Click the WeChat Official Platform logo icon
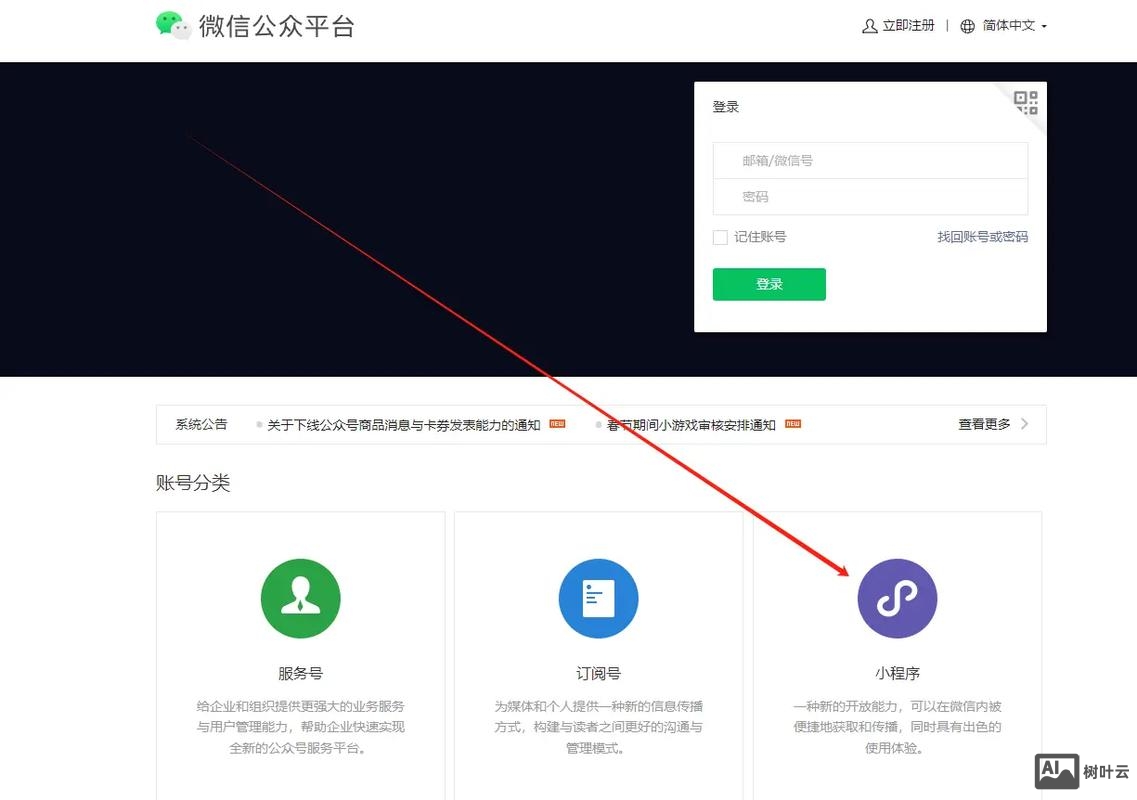 pyautogui.click(x=173, y=25)
